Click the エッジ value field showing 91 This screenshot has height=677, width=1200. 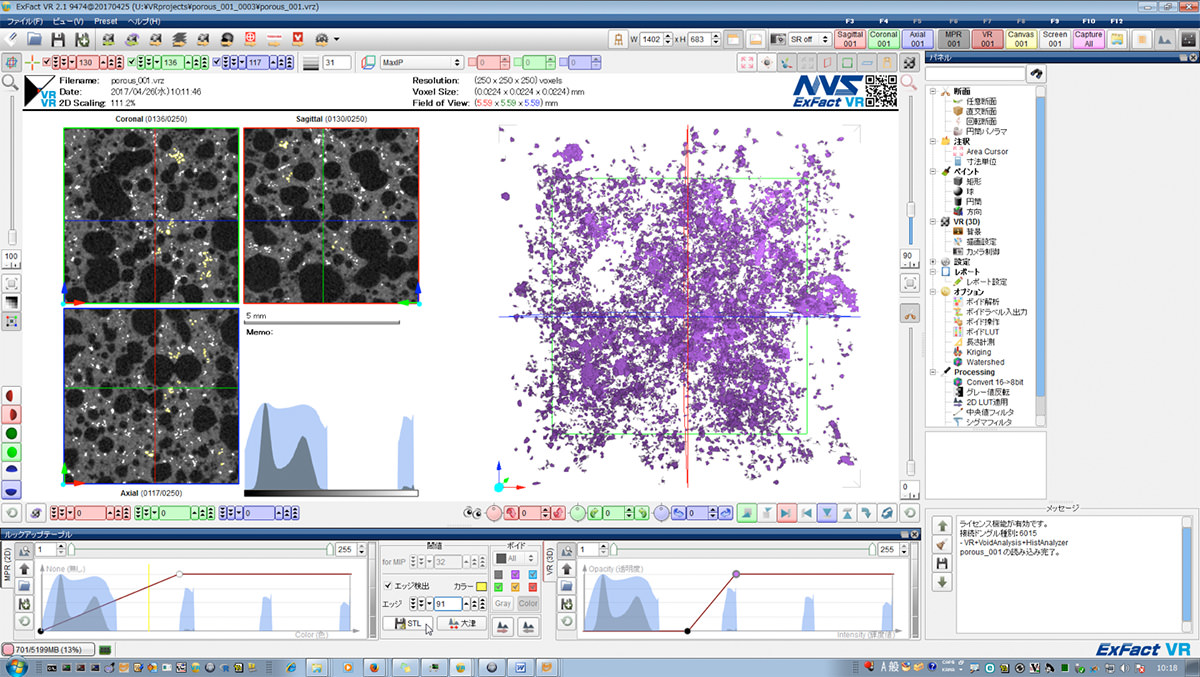coord(448,604)
